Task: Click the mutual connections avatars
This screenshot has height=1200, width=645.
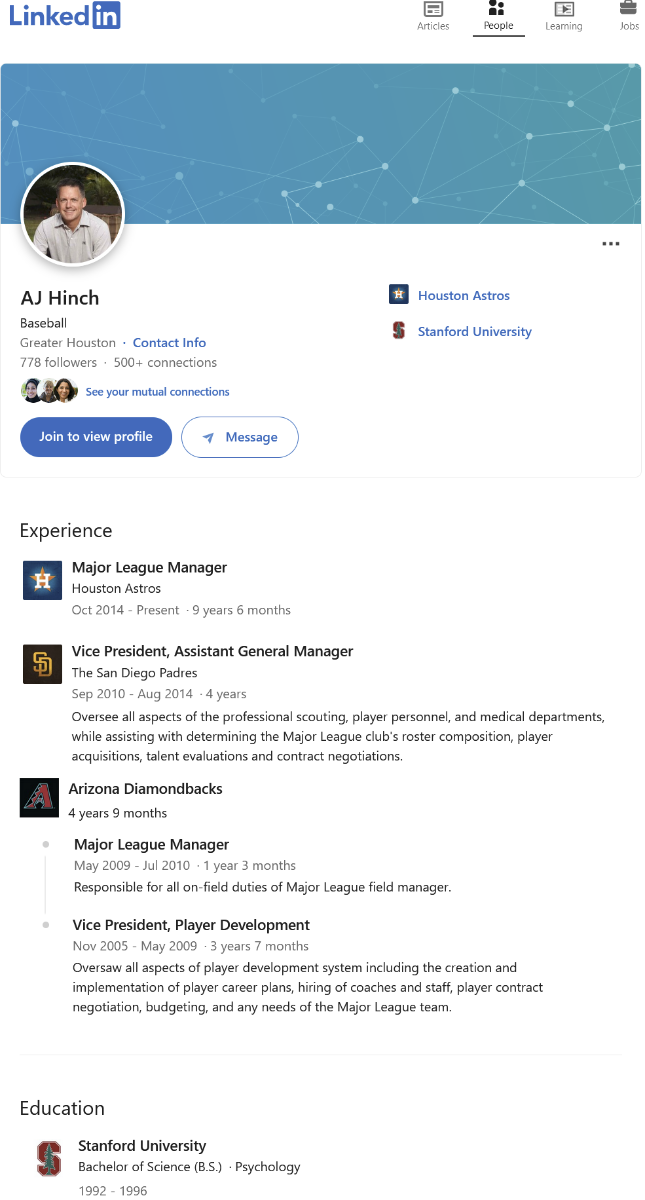Action: click(x=49, y=391)
